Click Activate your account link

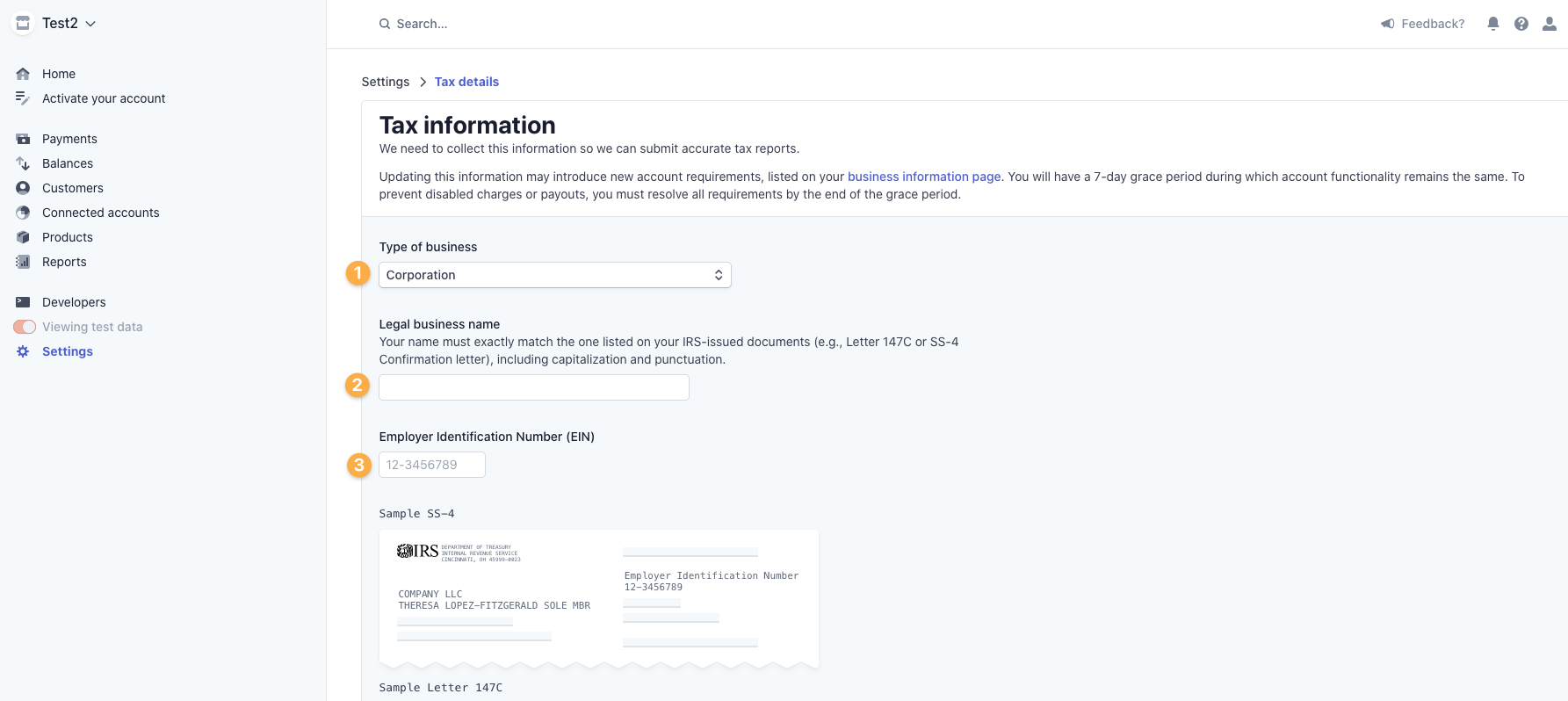point(104,98)
